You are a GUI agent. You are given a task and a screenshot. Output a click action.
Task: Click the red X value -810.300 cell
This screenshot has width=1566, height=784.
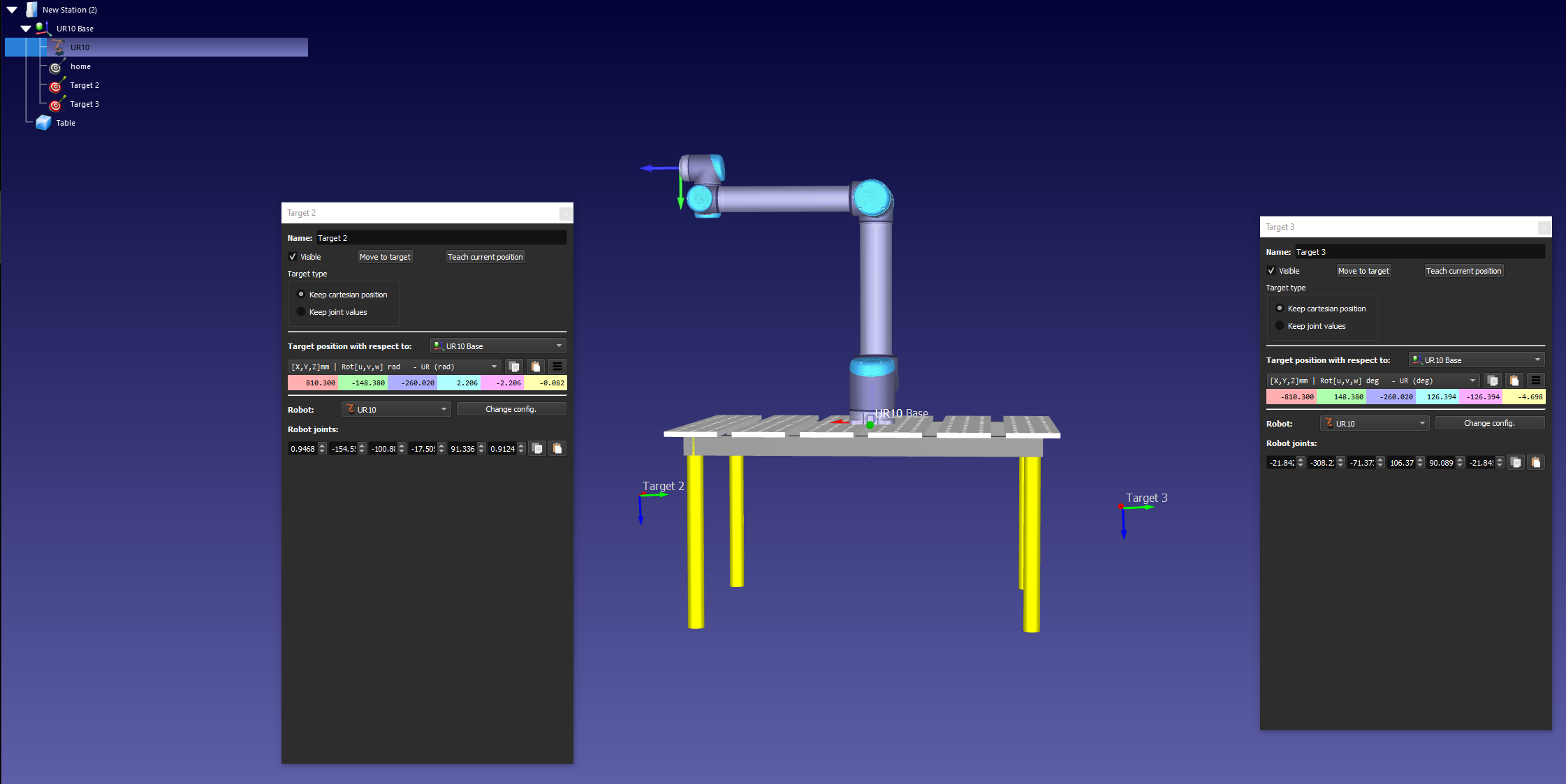coord(1291,397)
